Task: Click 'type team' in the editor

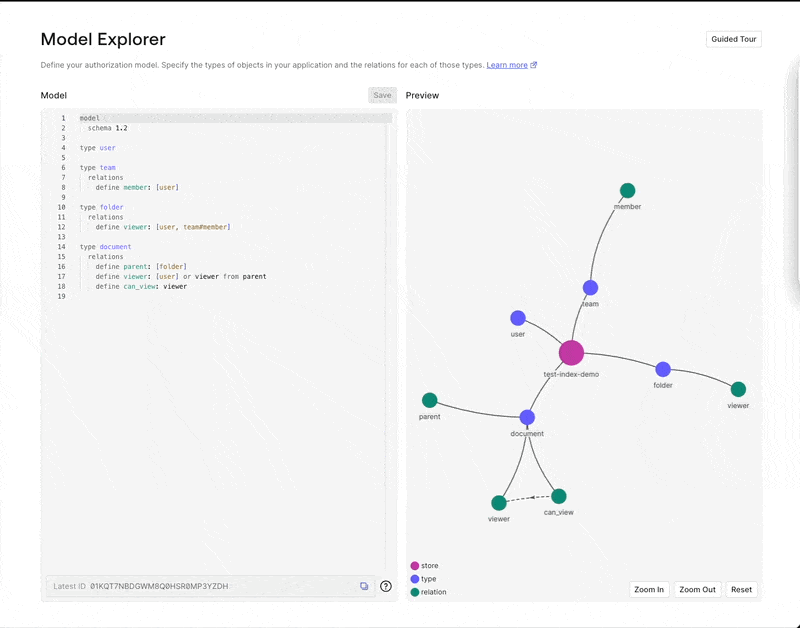Action: 97,167
